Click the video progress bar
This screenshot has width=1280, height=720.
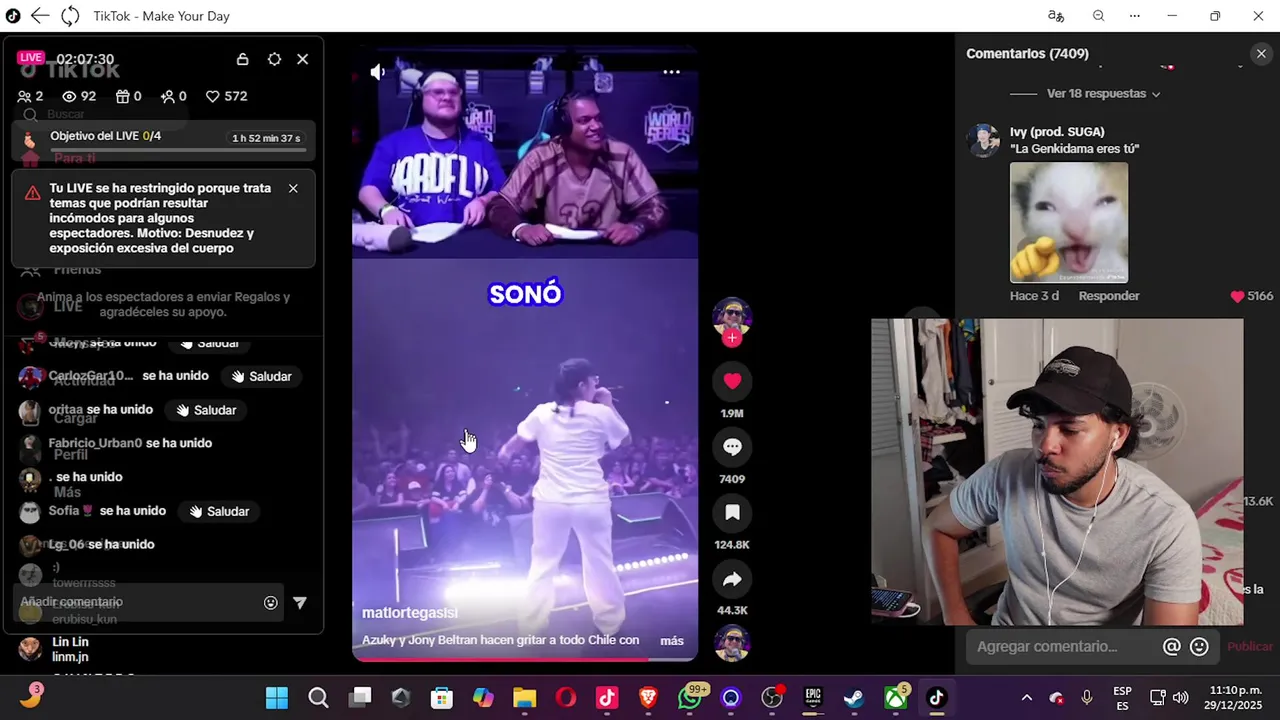pyautogui.click(x=525, y=659)
